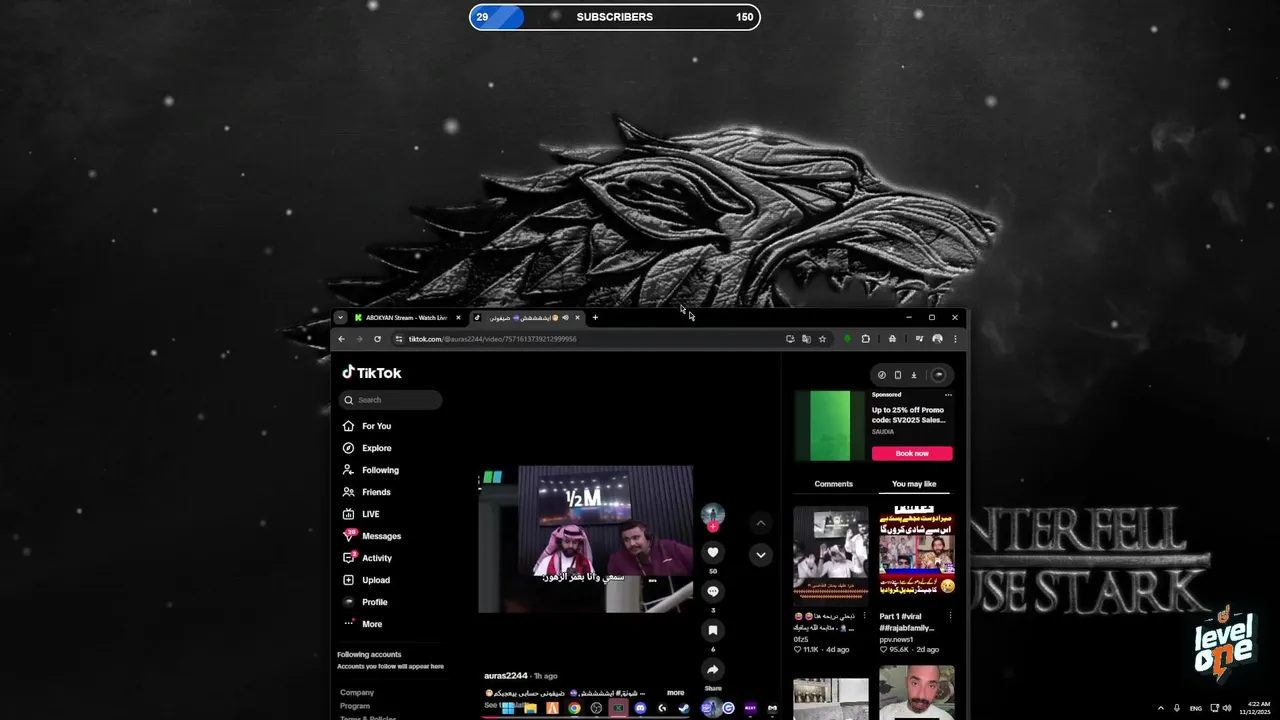Follow creator via avatar plus icon
Image resolution: width=1280 pixels, height=720 pixels.
pyautogui.click(x=713, y=527)
